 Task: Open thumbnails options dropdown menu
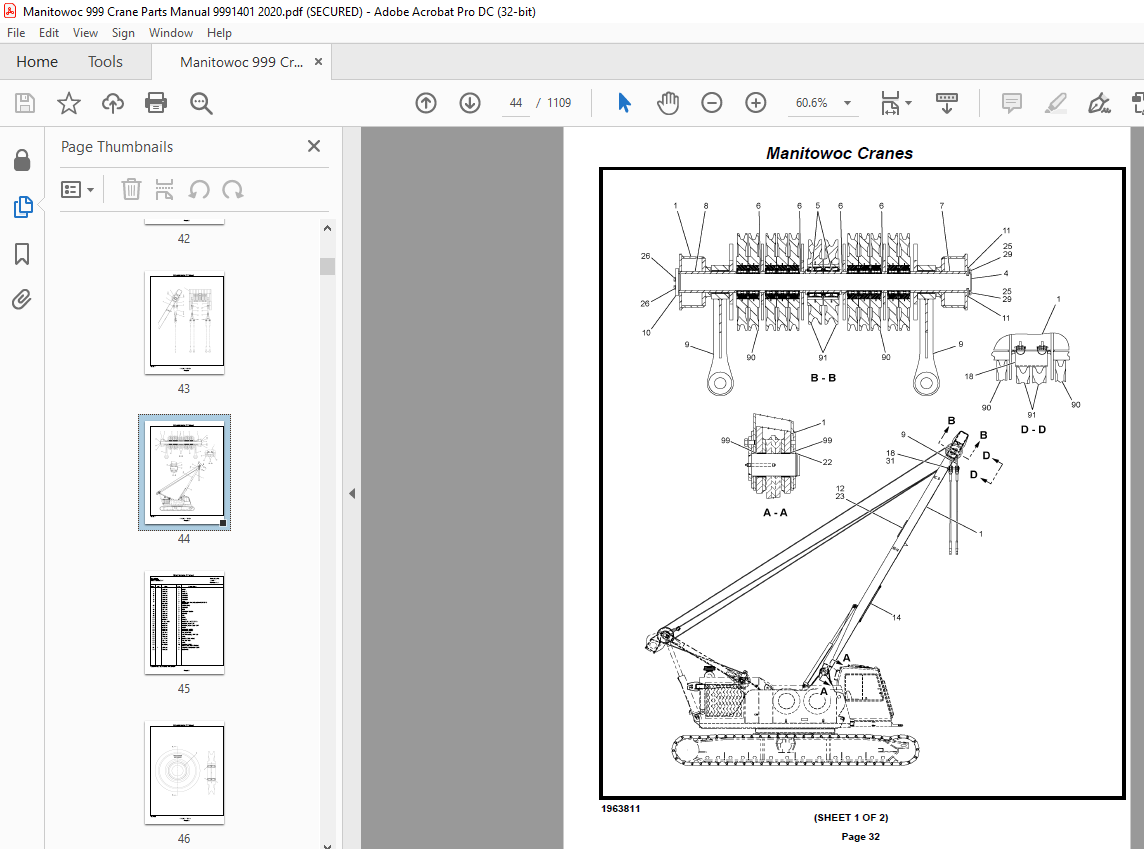coord(77,190)
